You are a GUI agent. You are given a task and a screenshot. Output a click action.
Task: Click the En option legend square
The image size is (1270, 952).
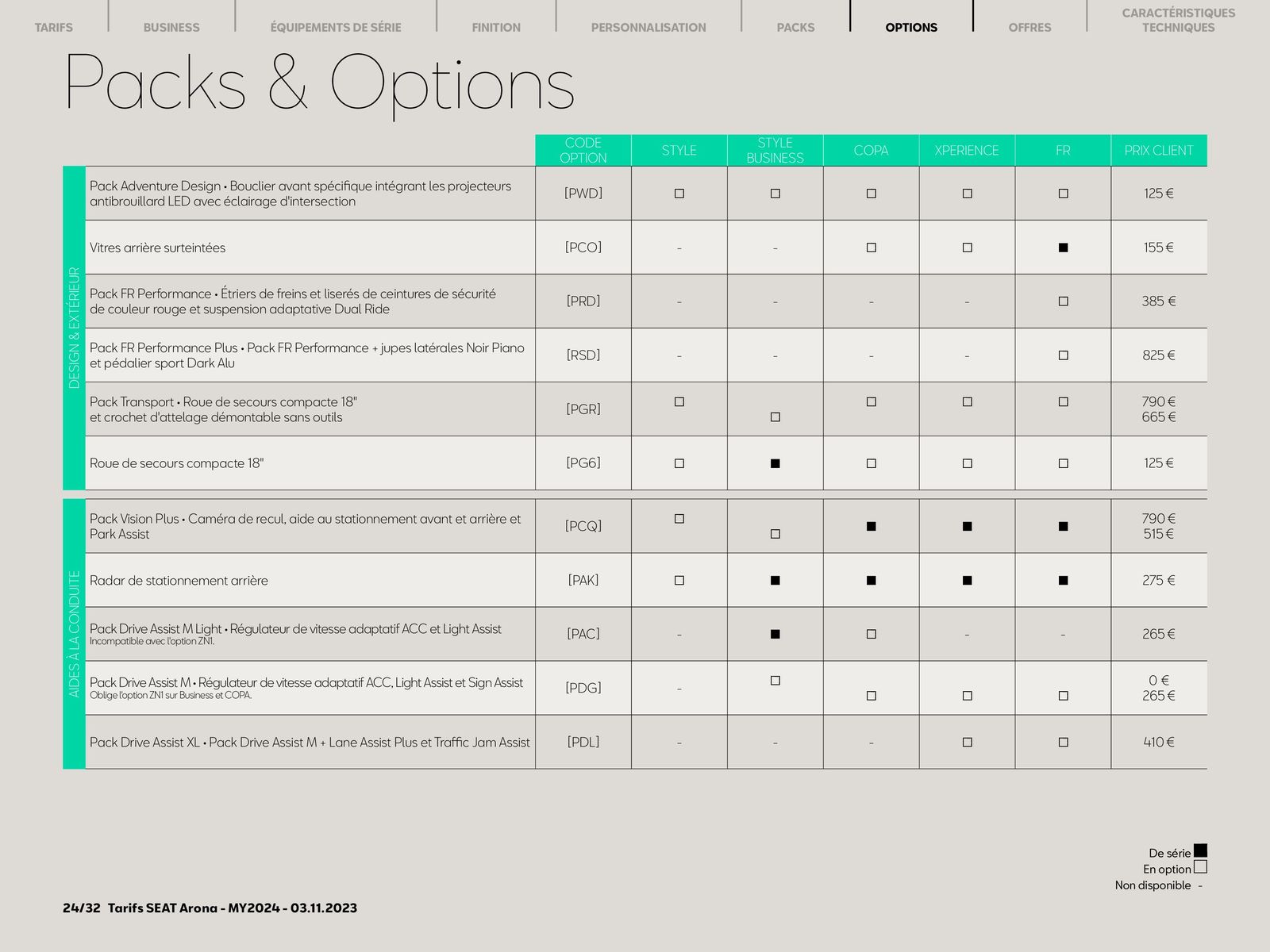[1200, 867]
